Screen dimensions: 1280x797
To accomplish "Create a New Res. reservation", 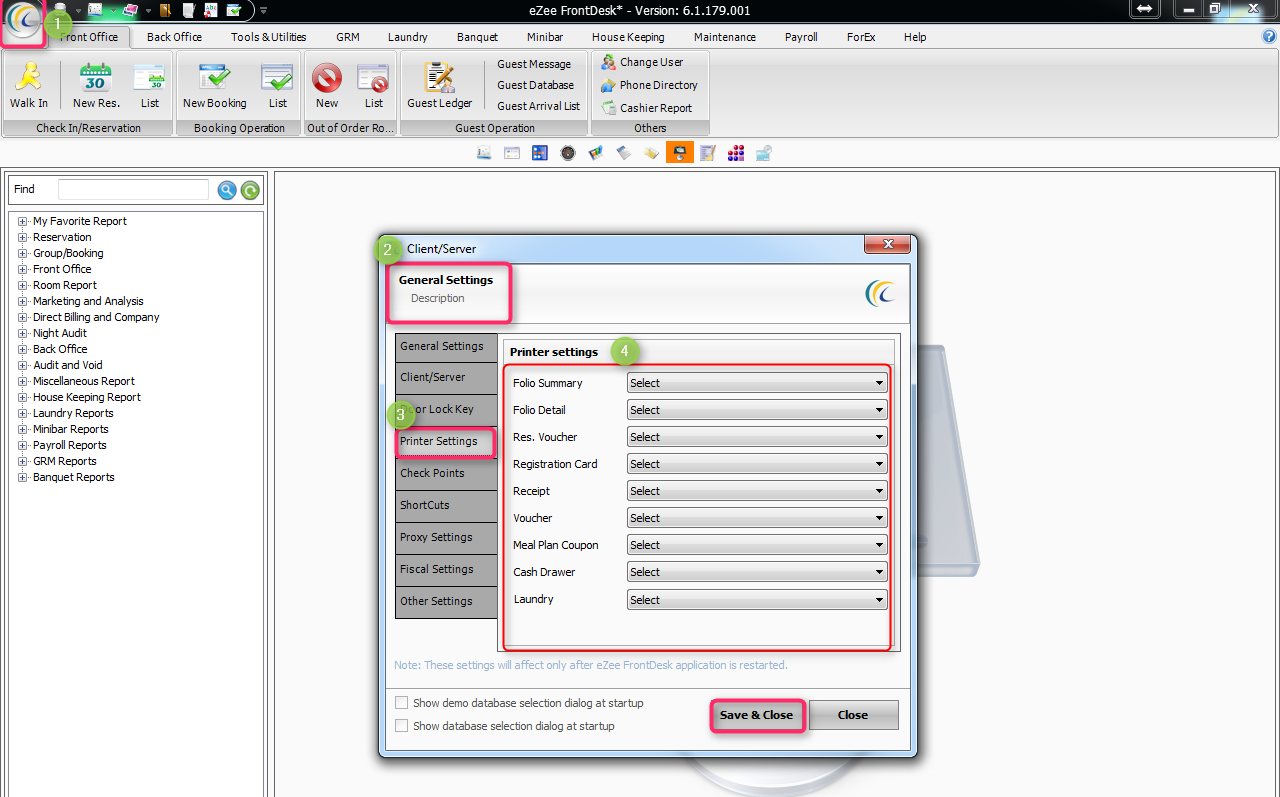I will 96,85.
